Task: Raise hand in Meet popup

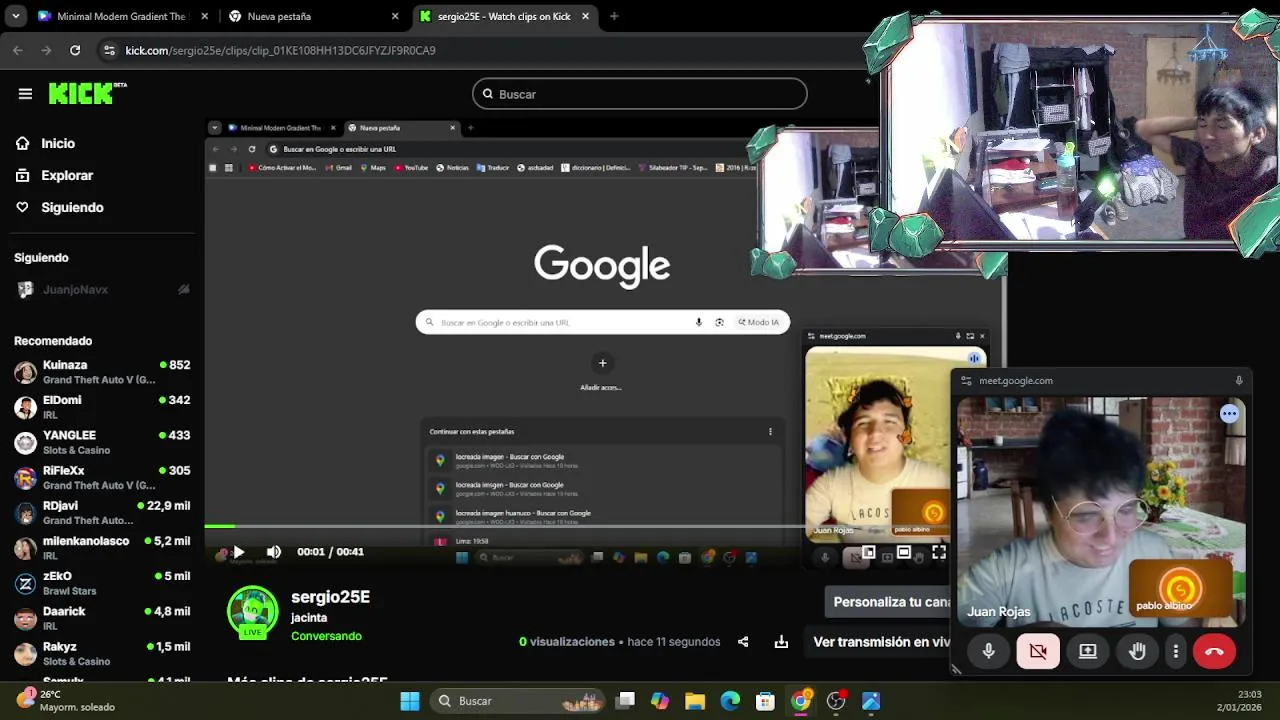Action: click(1137, 651)
